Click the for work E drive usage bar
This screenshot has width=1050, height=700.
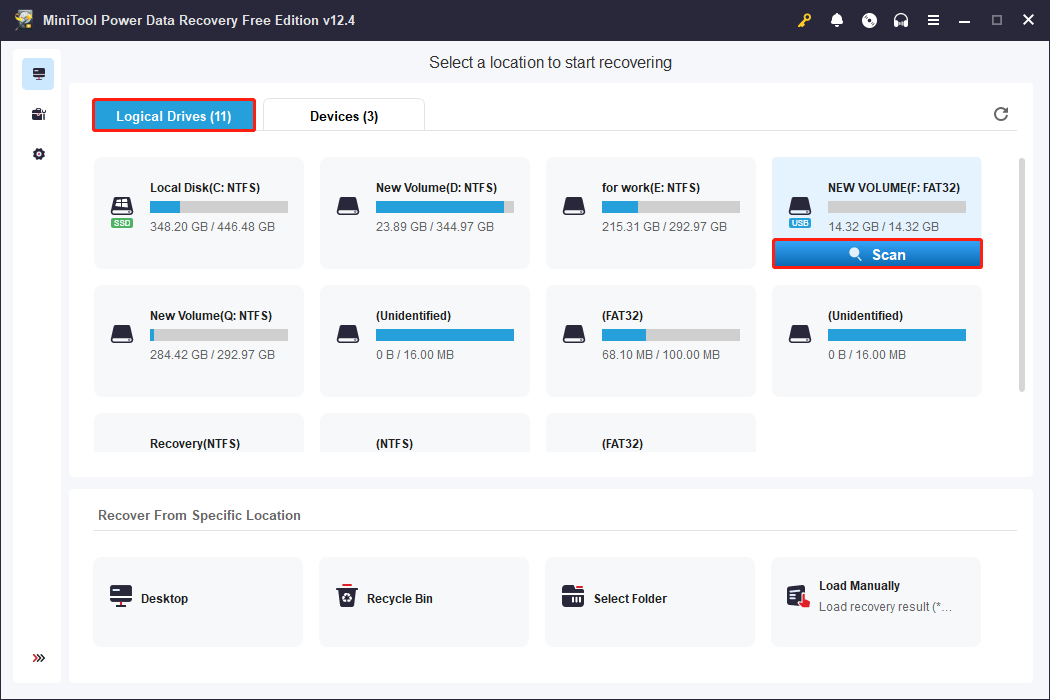point(670,207)
